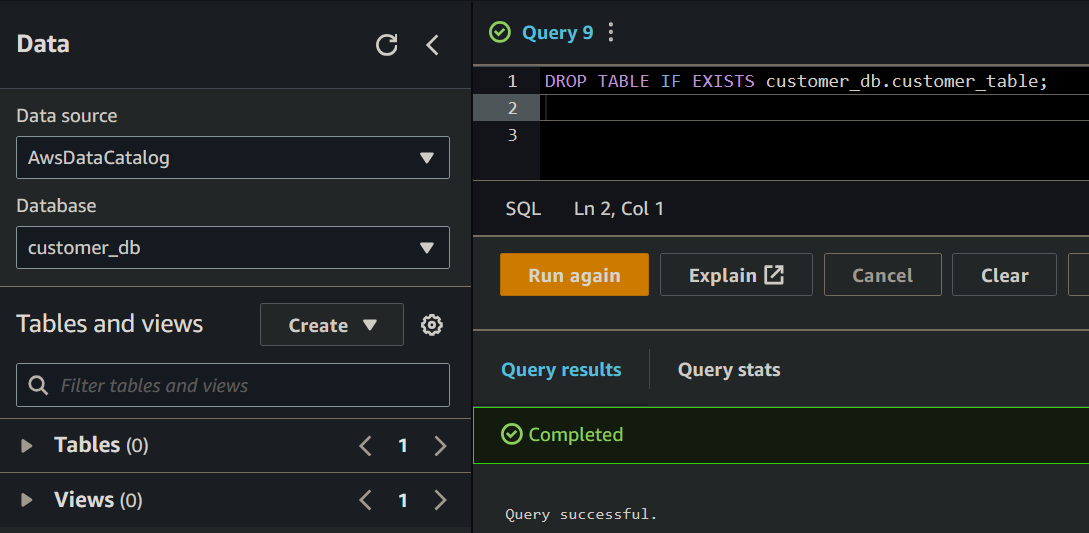The height and width of the screenshot is (533, 1089).
Task: Expand the Tables section
Action: pos(27,446)
